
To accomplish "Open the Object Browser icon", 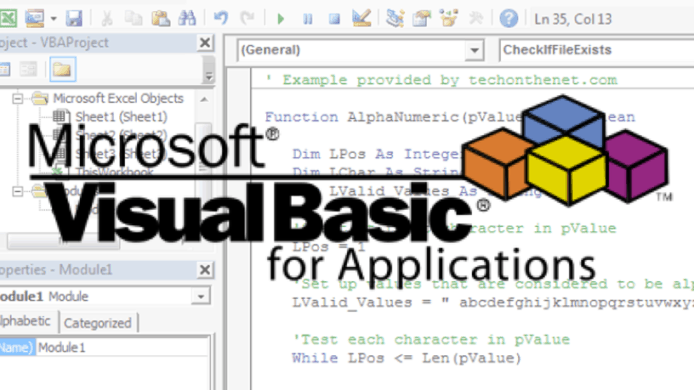I will point(448,19).
